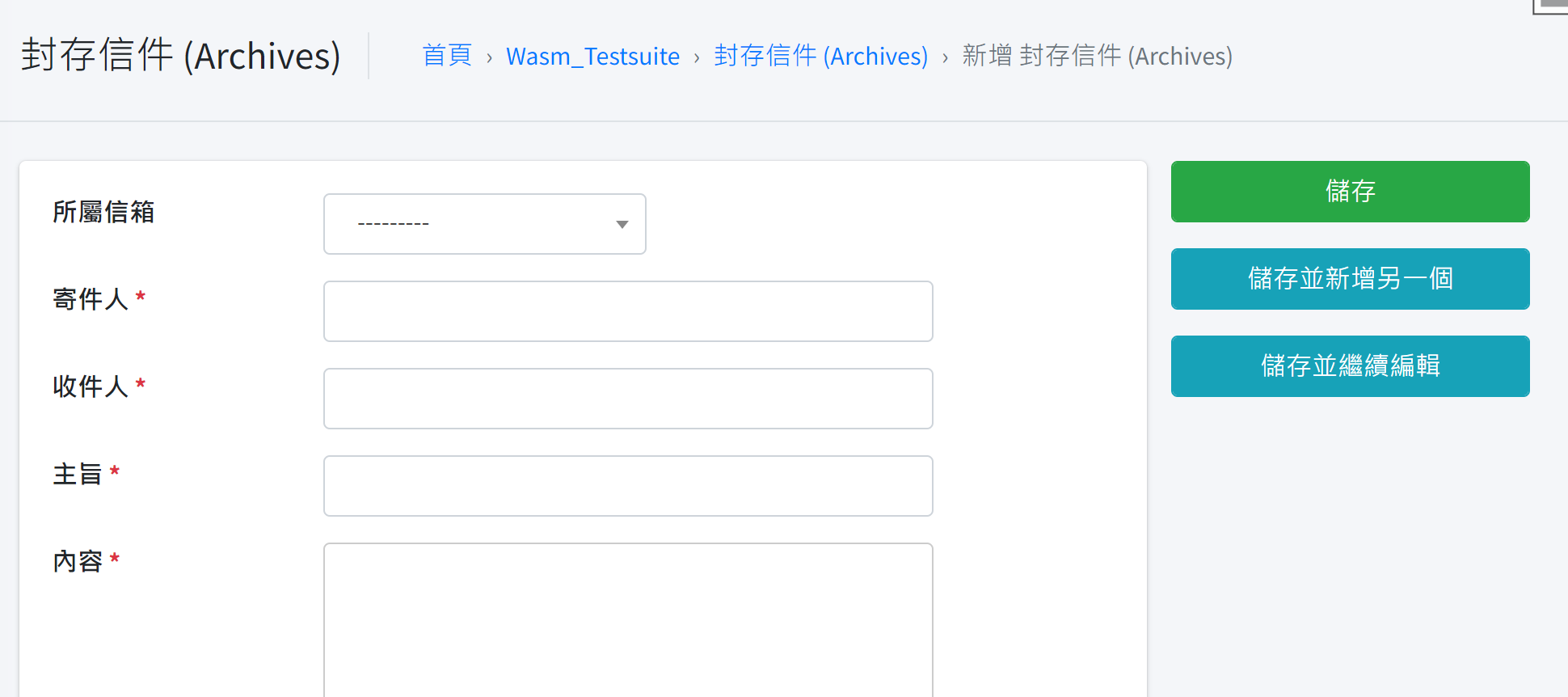Focus the 收件人 text field
This screenshot has height=697, width=1568.
(628, 399)
